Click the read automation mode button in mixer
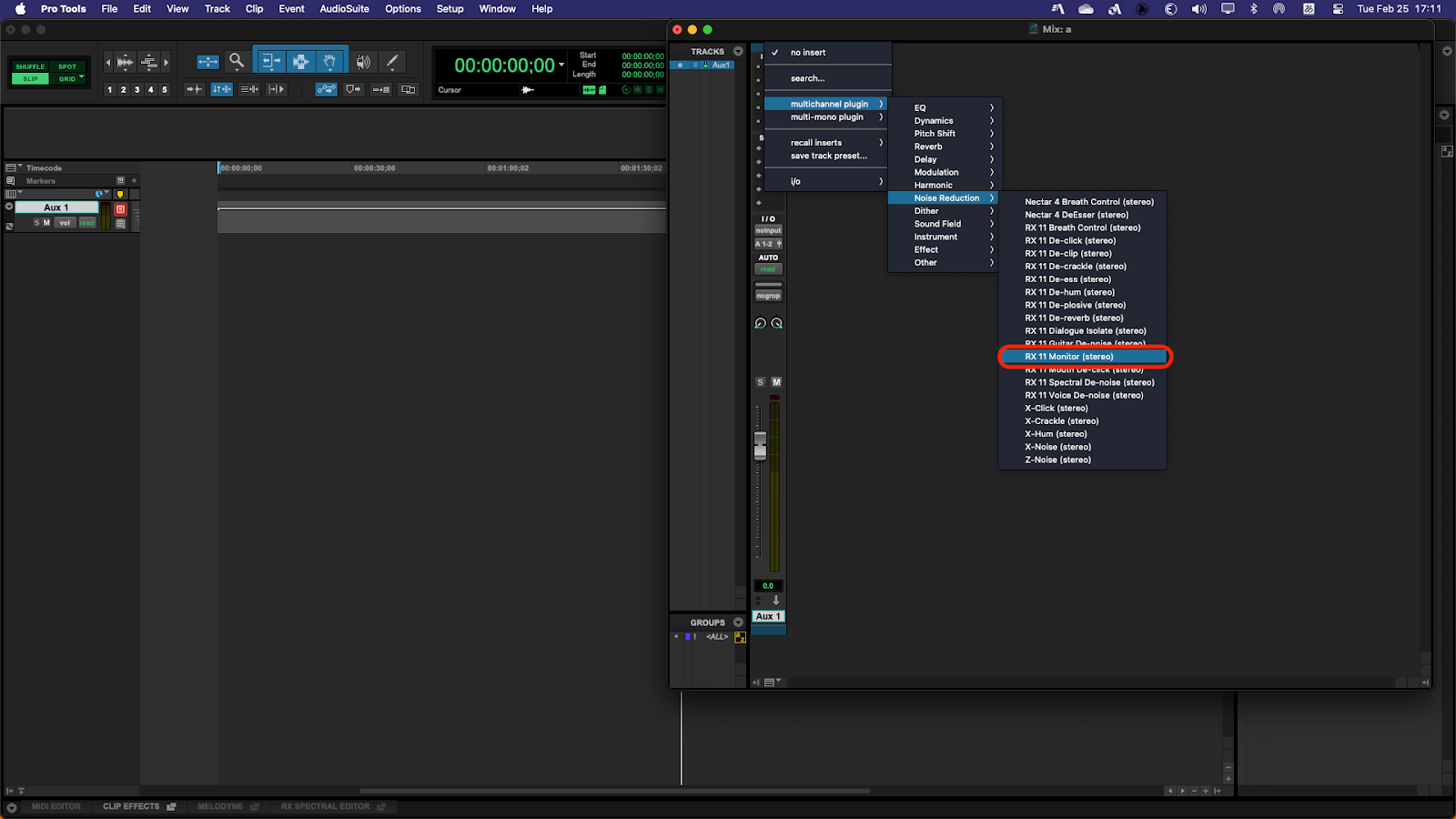The image size is (1456, 819). (768, 269)
